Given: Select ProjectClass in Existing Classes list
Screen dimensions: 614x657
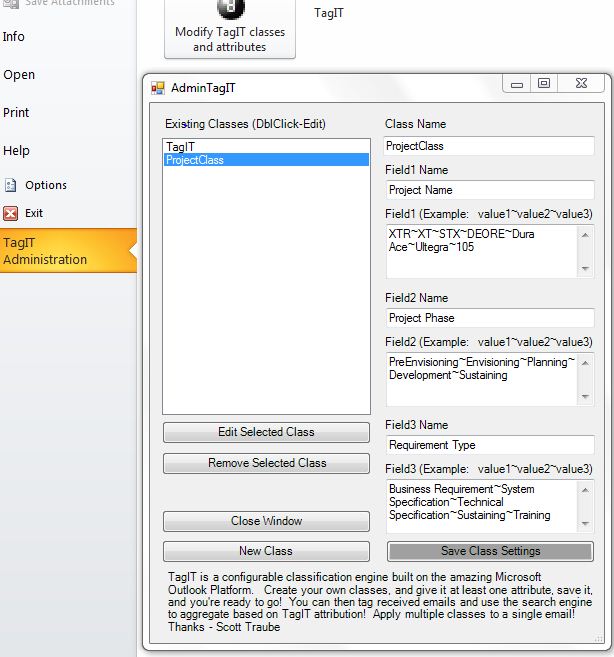Looking at the screenshot, I should click(x=266, y=160).
